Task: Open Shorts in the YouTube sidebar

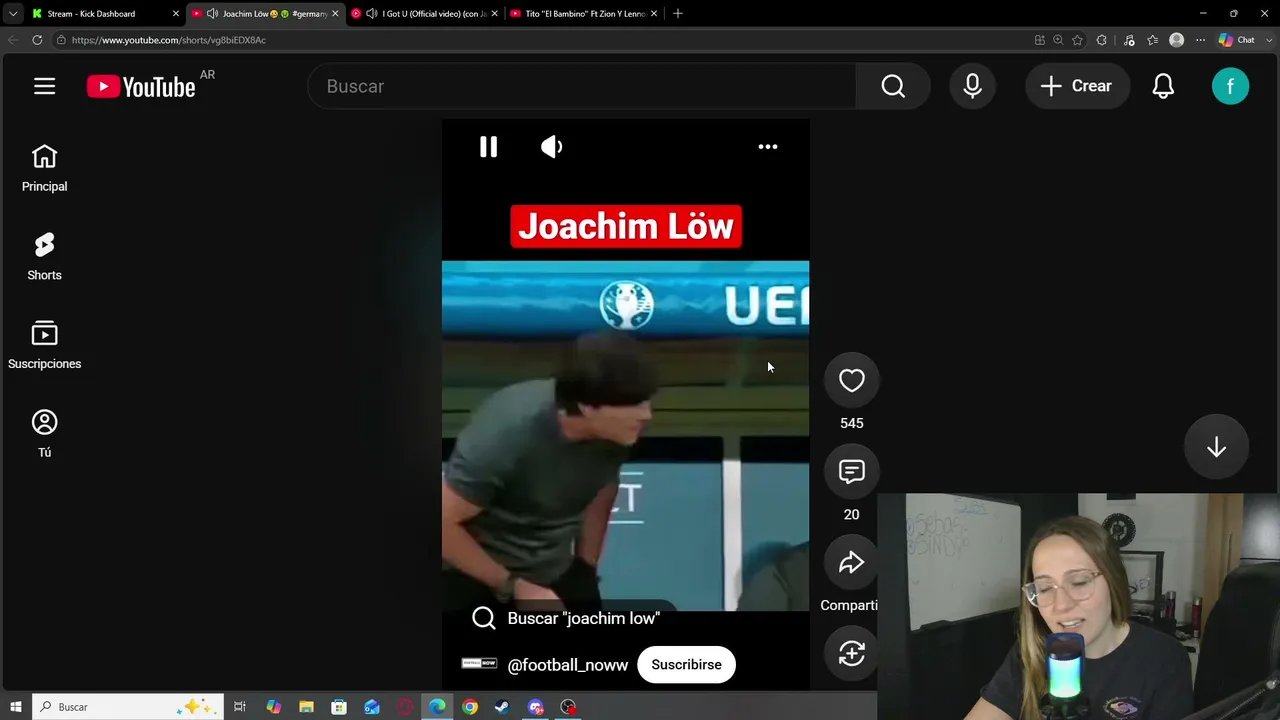Action: point(44,257)
